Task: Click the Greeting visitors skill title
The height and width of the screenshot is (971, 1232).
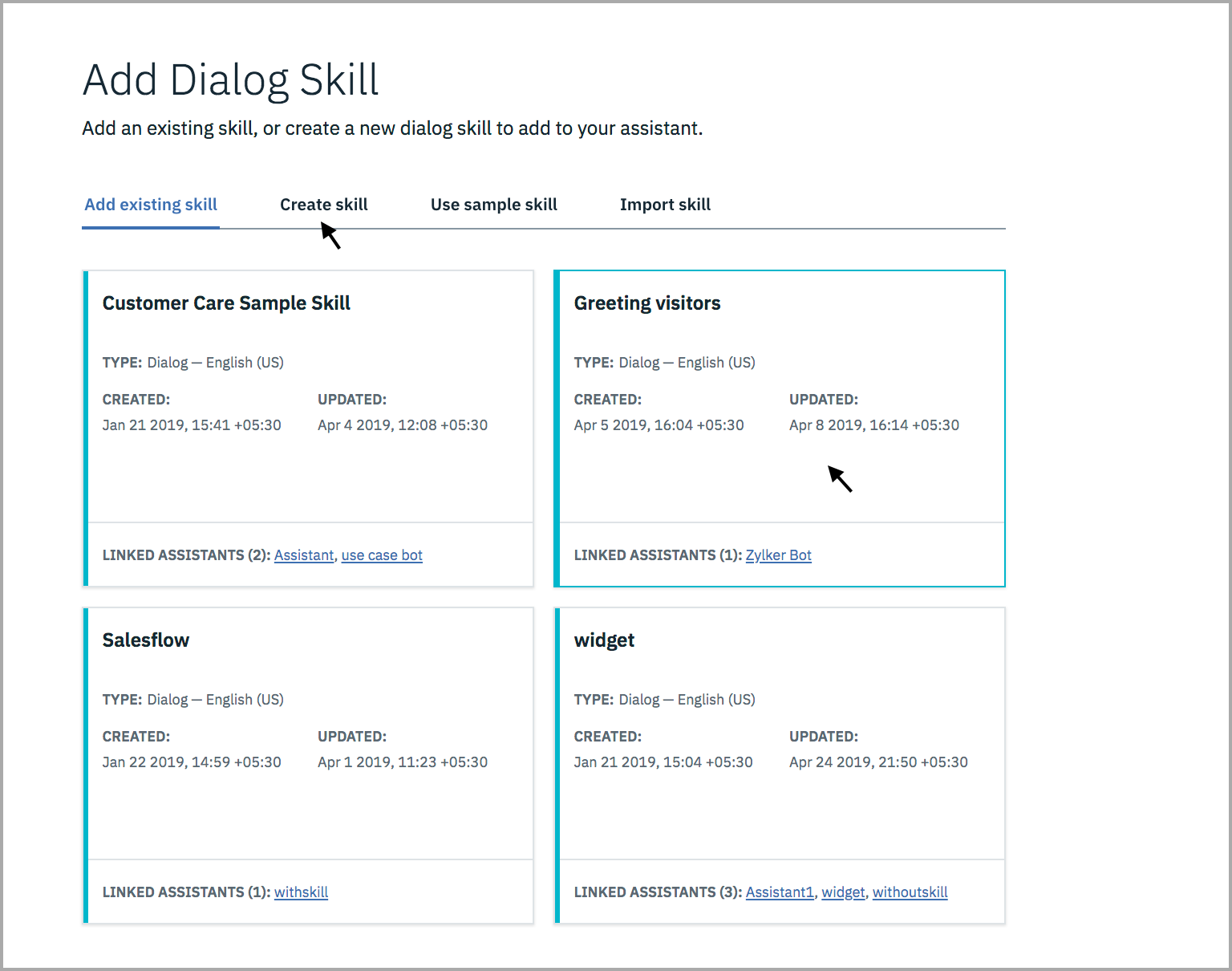Action: pyautogui.click(x=647, y=303)
